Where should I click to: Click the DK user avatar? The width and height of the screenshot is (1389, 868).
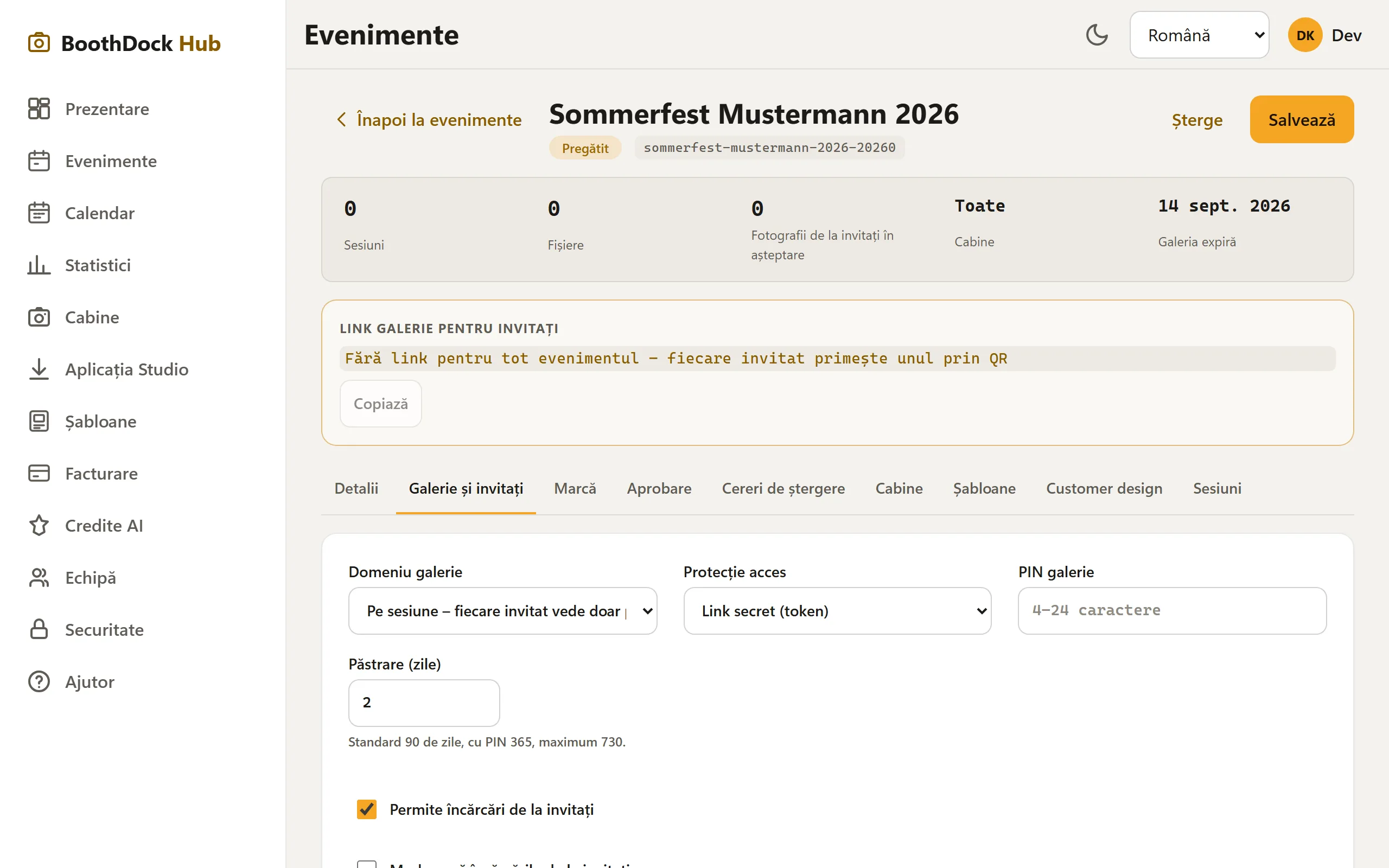coord(1305,35)
